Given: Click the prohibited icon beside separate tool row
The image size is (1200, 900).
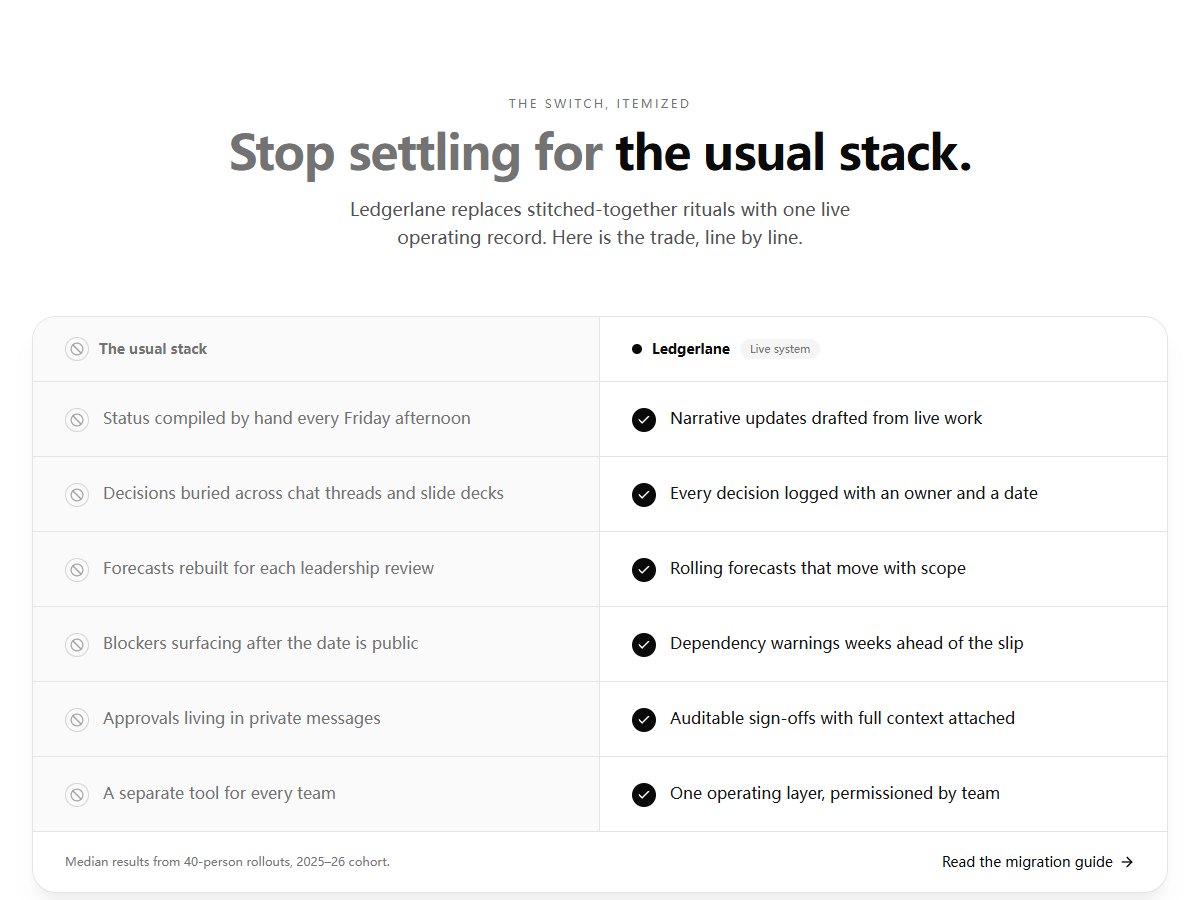Looking at the screenshot, I should click(77, 795).
